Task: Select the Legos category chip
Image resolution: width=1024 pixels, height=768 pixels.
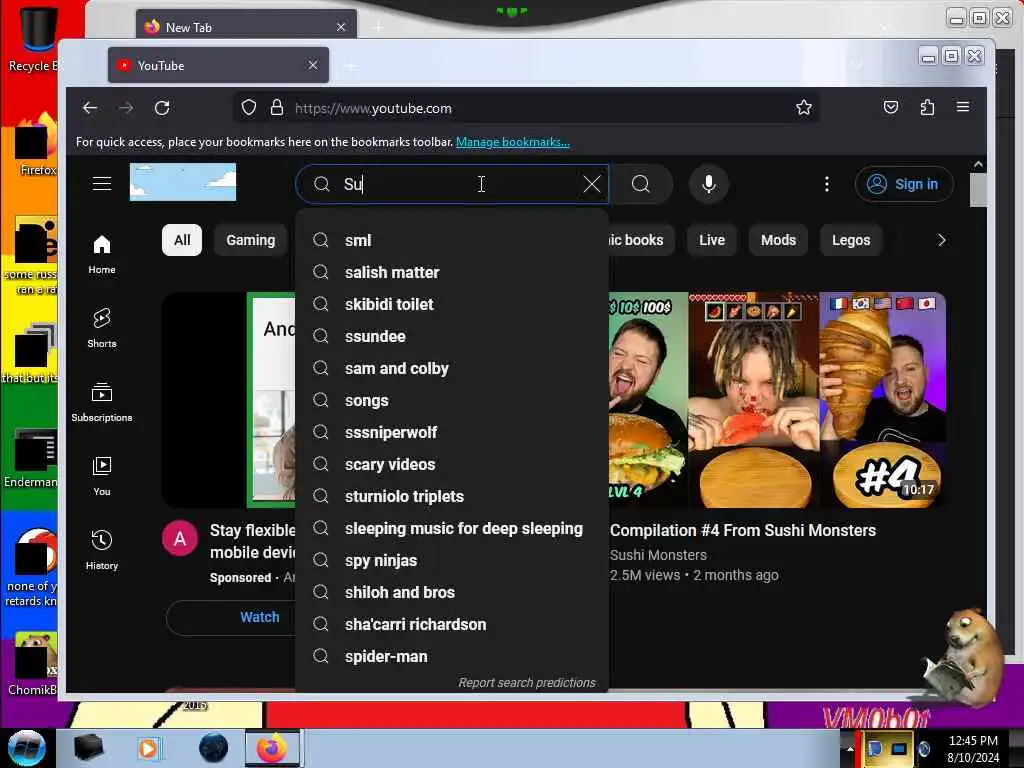Action: pyautogui.click(x=851, y=240)
